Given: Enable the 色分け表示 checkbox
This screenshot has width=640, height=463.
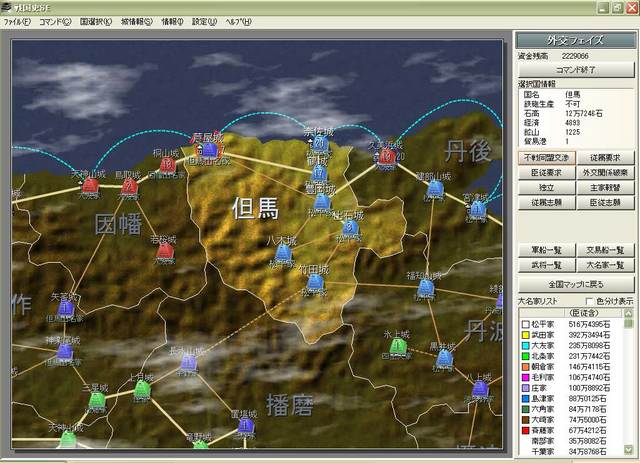Looking at the screenshot, I should (x=589, y=301).
